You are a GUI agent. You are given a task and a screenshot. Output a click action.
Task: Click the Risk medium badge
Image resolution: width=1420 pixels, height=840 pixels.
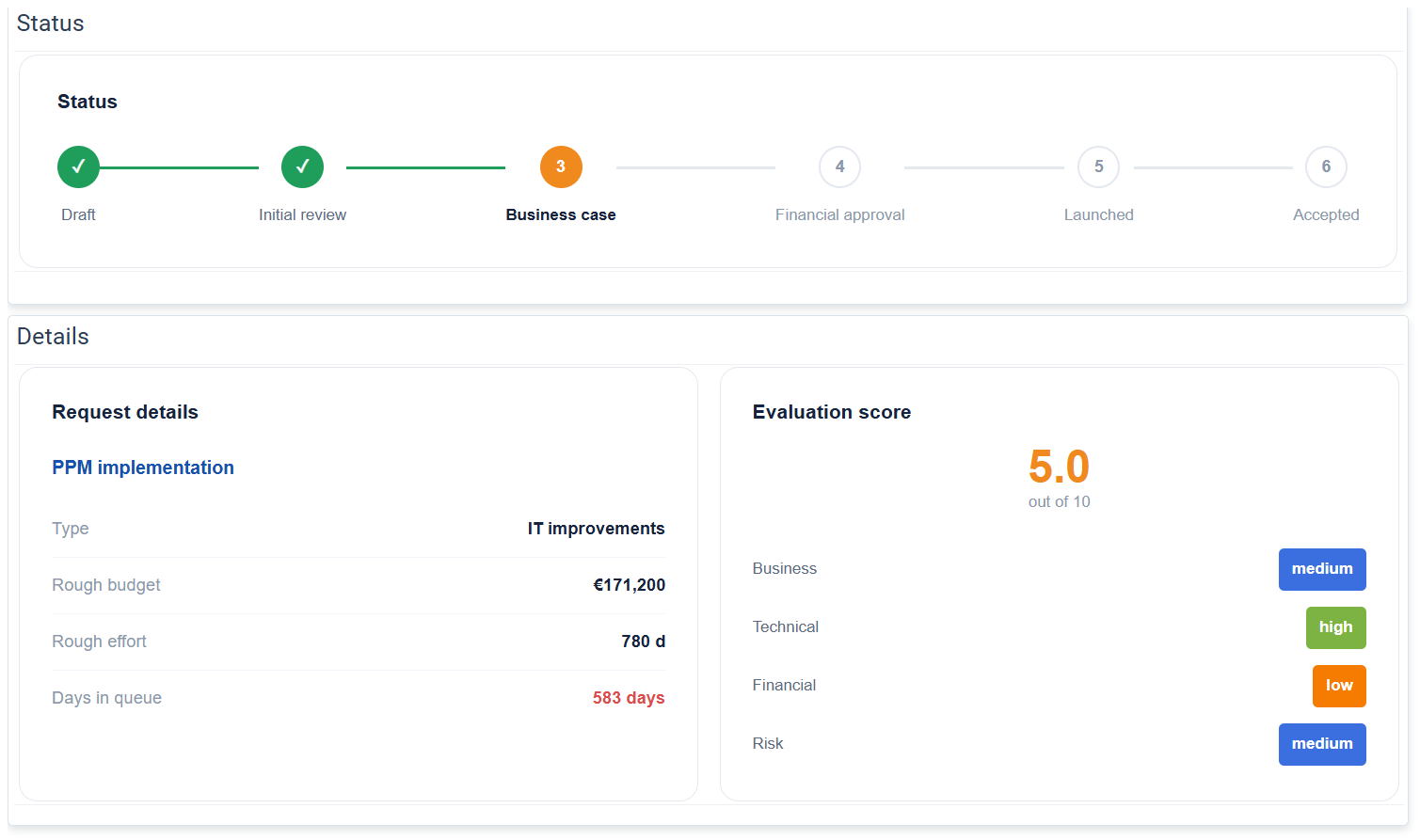tap(1322, 744)
